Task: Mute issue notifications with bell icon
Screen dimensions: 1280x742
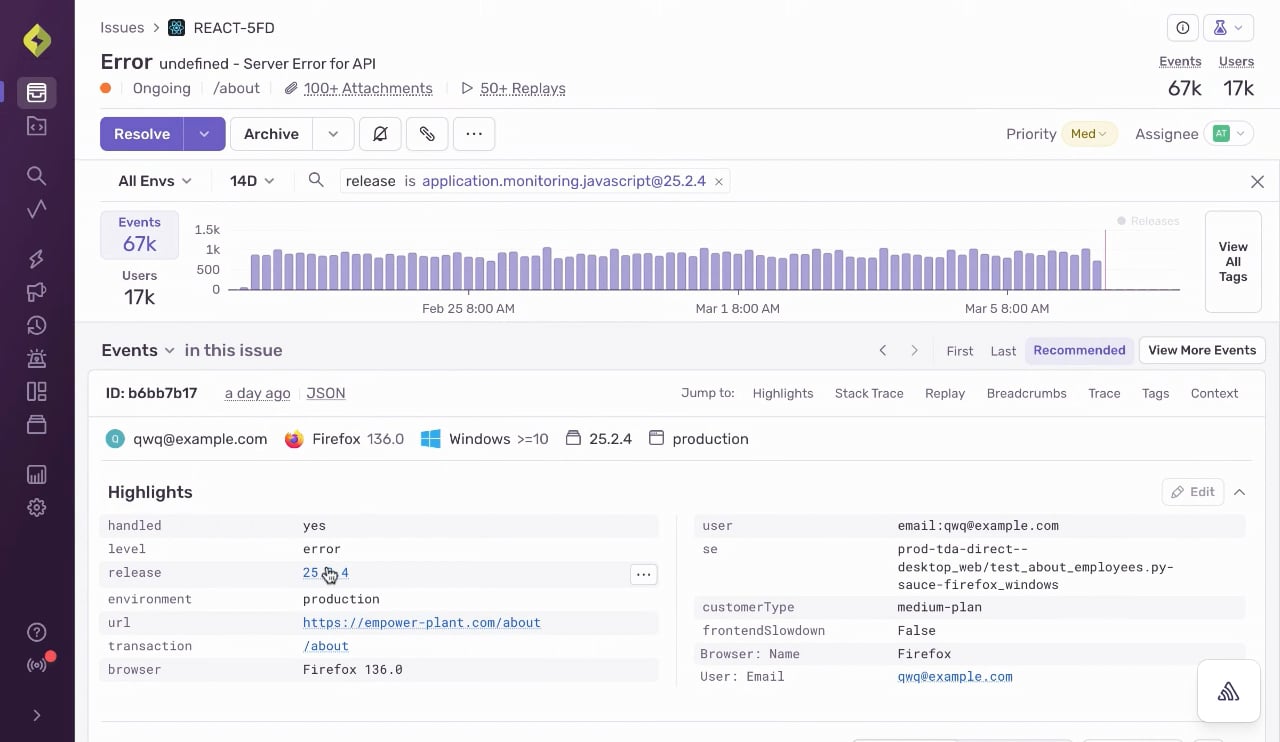Action: pos(380,134)
